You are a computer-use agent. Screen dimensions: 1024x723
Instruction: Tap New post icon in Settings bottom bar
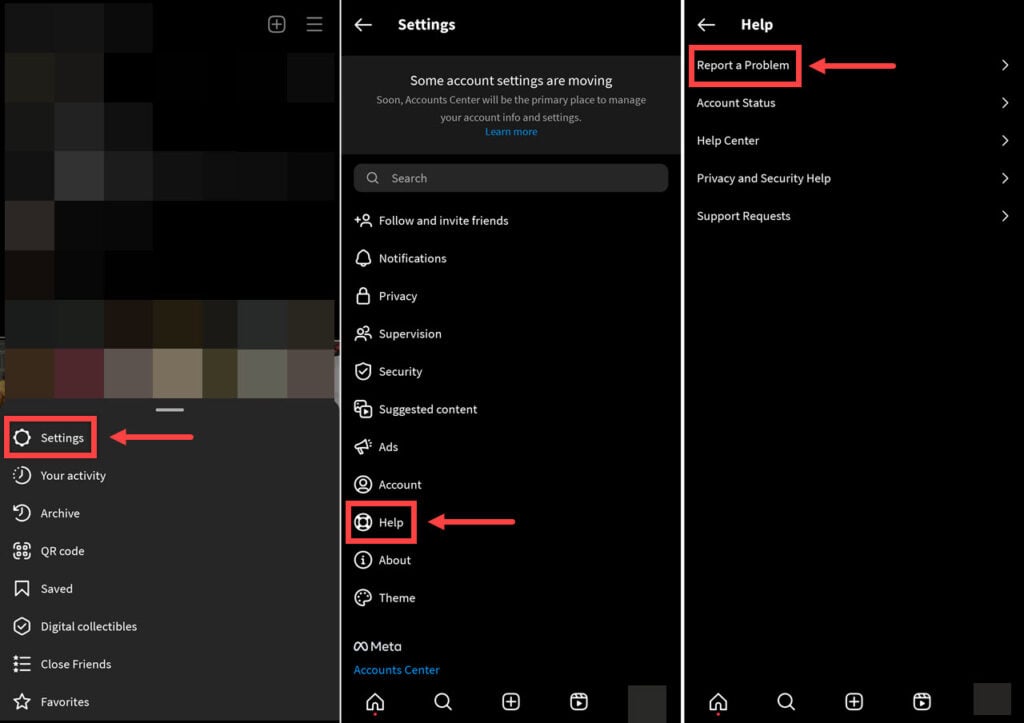point(511,702)
